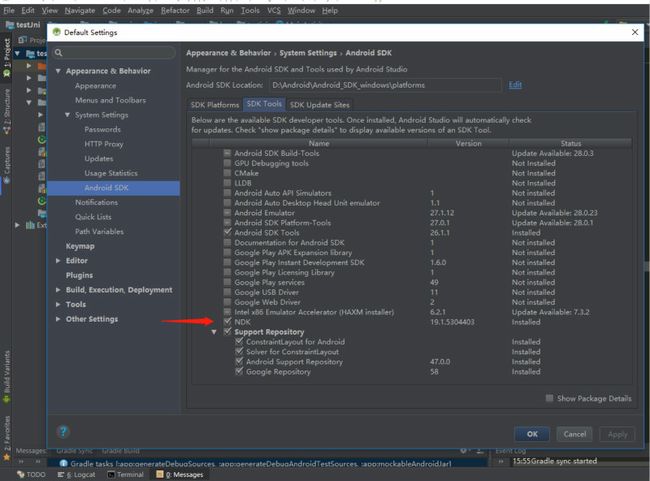
Task: Click the help question mark icon
Action: coord(63,432)
